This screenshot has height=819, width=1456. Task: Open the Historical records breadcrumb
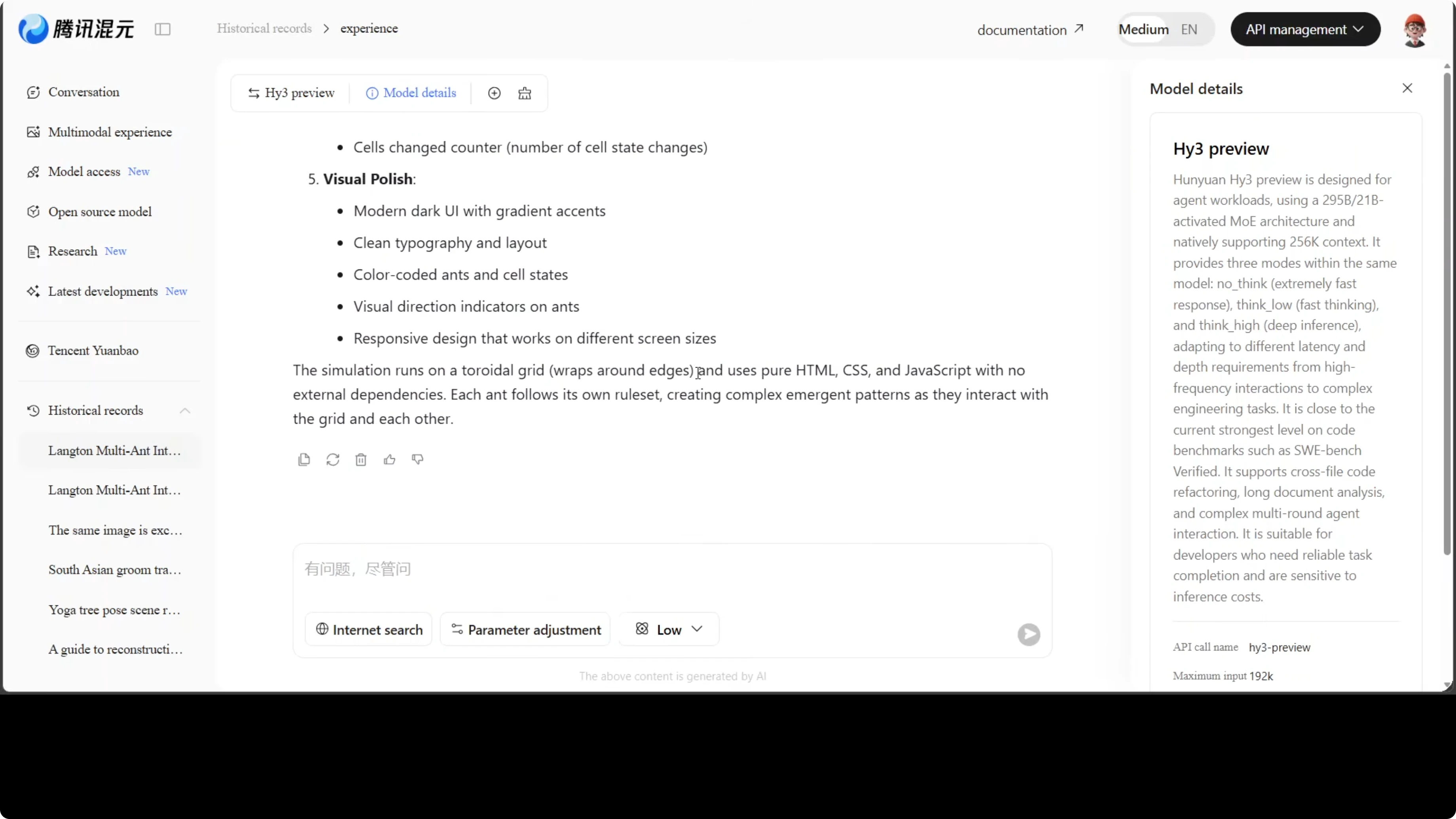[x=264, y=28]
